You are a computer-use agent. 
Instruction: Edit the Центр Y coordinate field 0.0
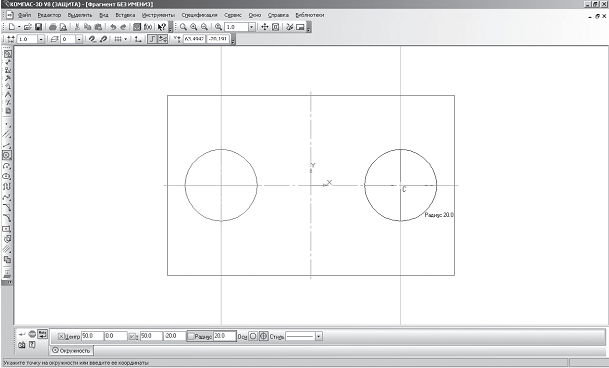116,336
